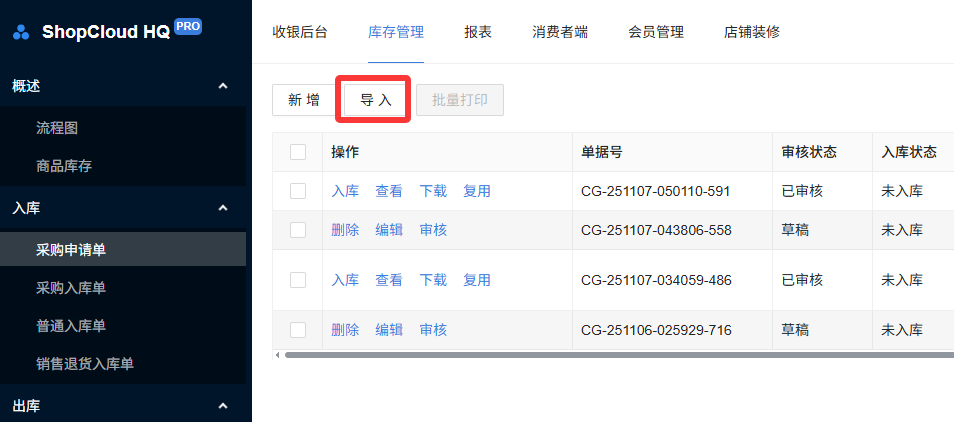This screenshot has height=422, width=954.
Task: Collapse the 入库 sidebar group
Action: click(223, 208)
